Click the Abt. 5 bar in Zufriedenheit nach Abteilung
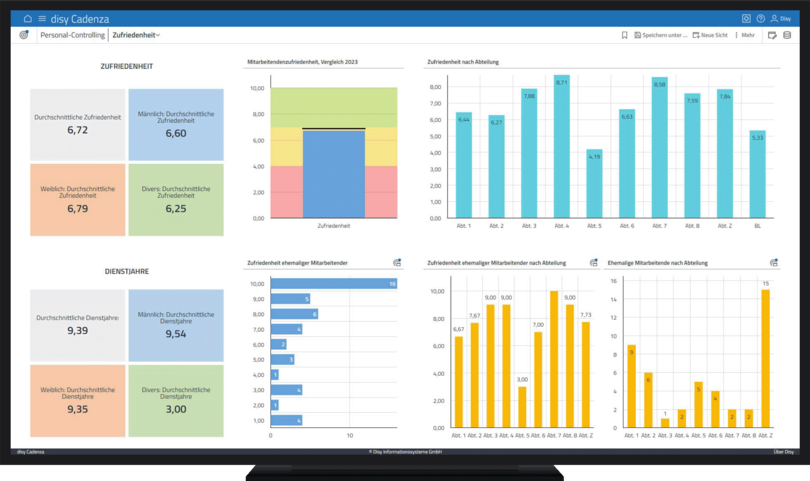The height and width of the screenshot is (481, 810). pos(594,184)
